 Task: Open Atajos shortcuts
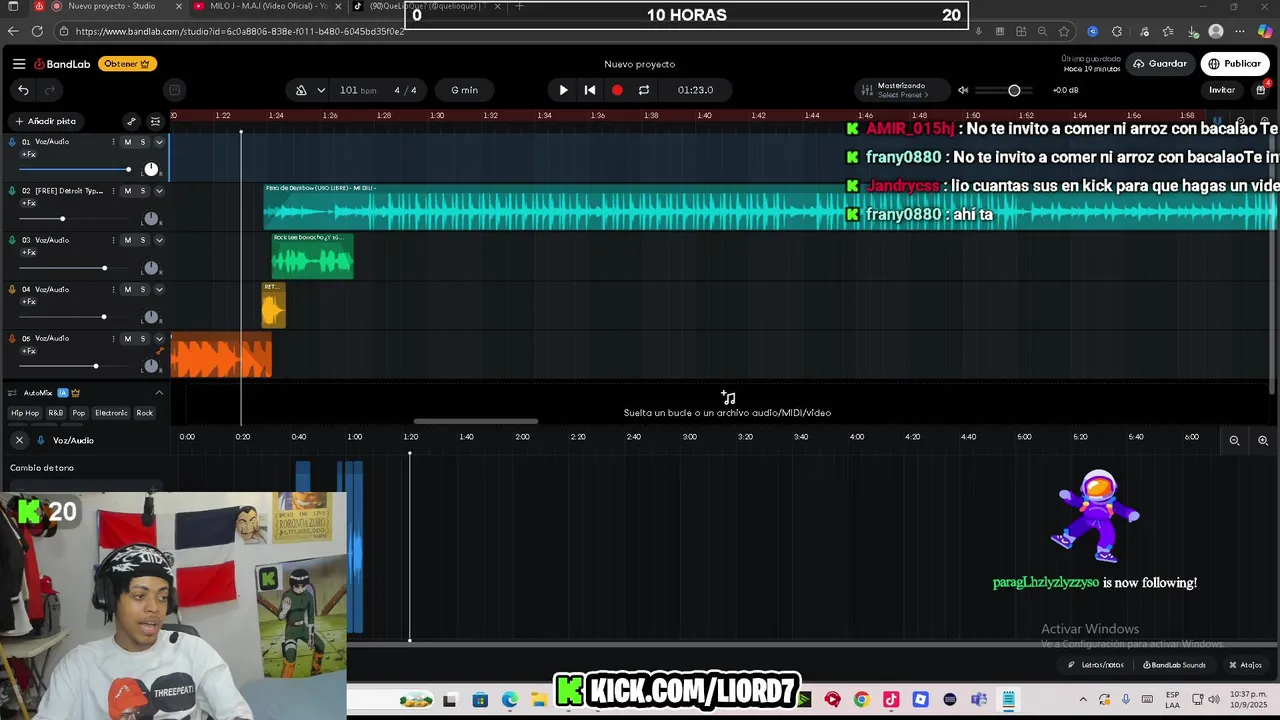pyautogui.click(x=1245, y=665)
